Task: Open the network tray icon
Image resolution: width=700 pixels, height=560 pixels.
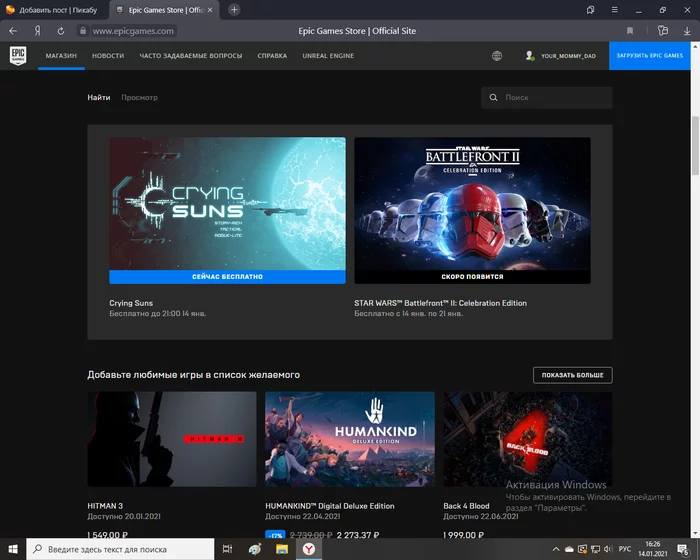Action: coord(595,549)
